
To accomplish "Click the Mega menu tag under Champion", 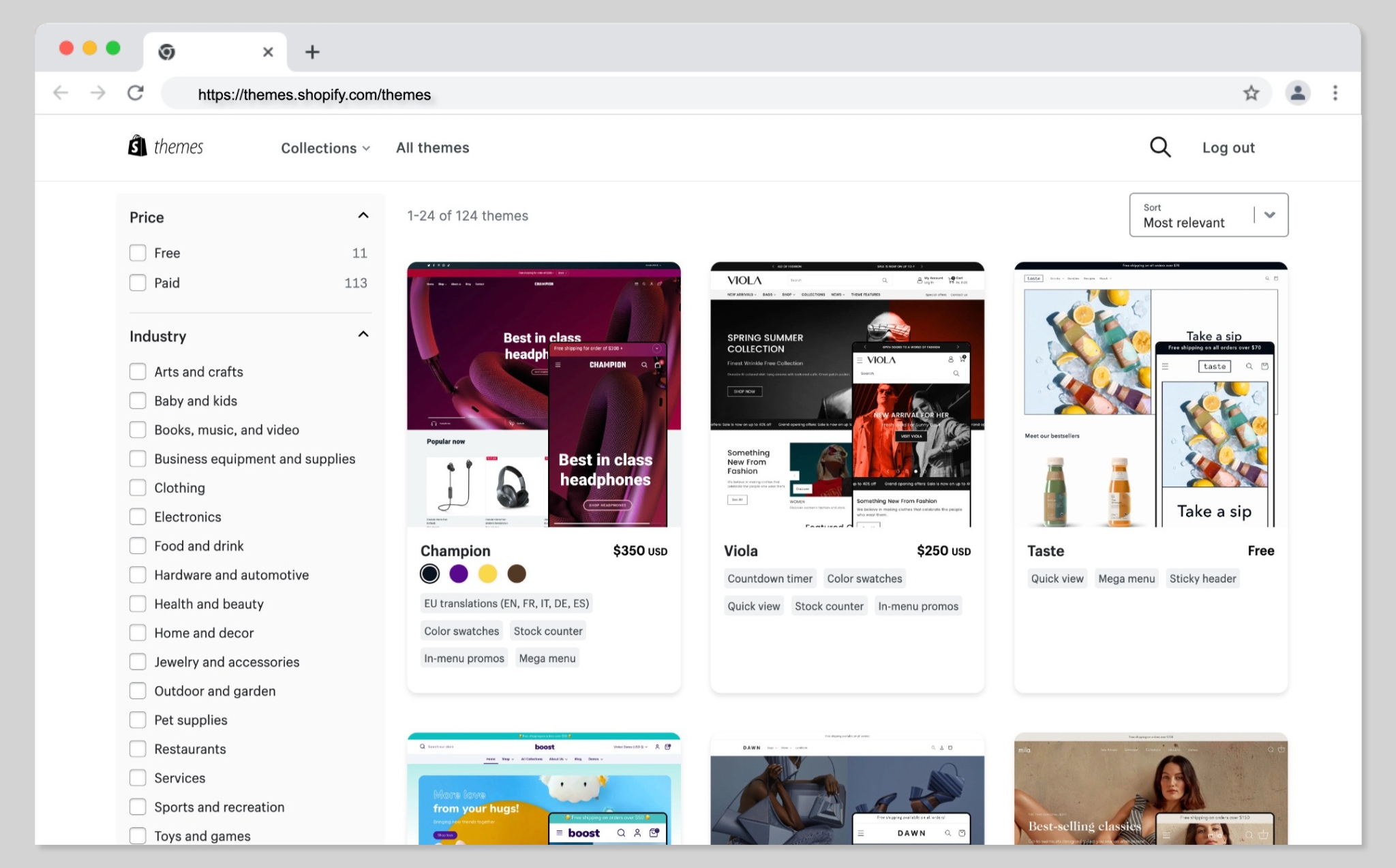I will click(x=547, y=657).
